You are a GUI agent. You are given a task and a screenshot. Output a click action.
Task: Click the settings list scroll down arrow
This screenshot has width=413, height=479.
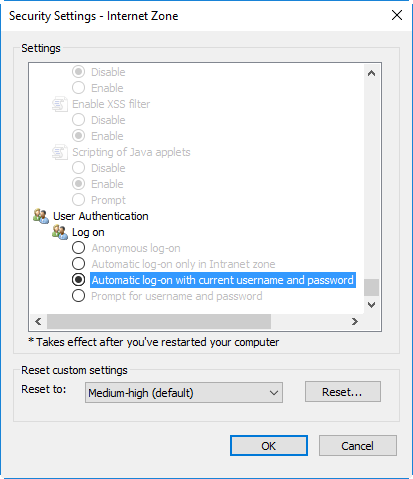pyautogui.click(x=371, y=305)
